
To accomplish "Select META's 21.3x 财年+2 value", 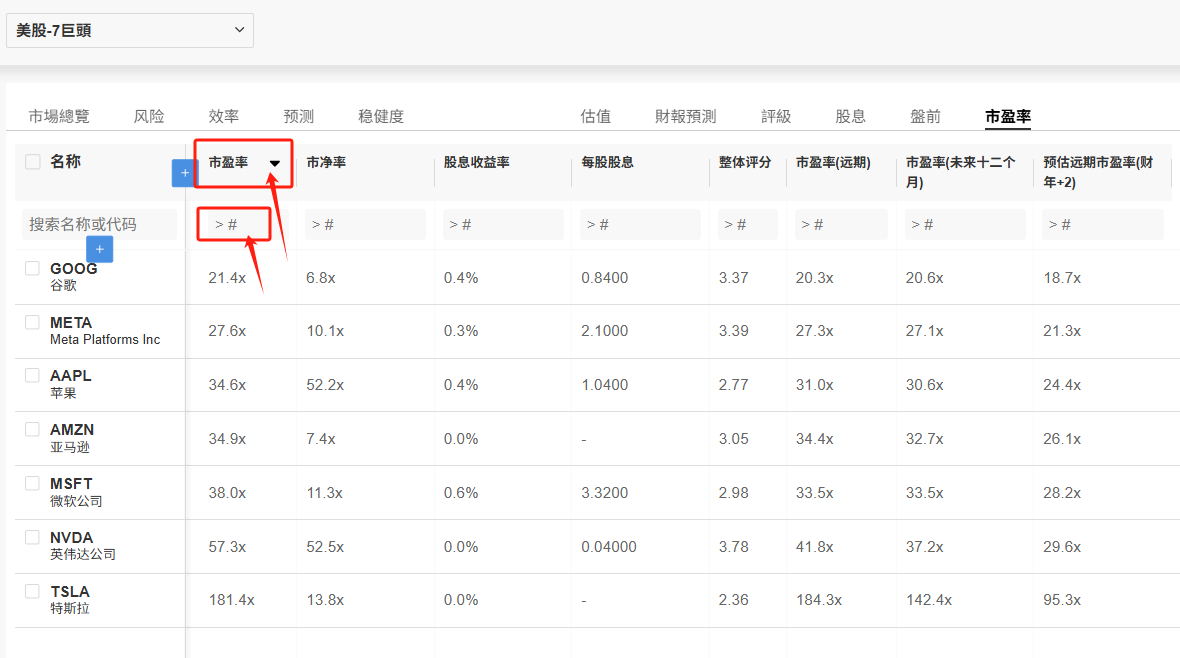I will point(1062,331).
